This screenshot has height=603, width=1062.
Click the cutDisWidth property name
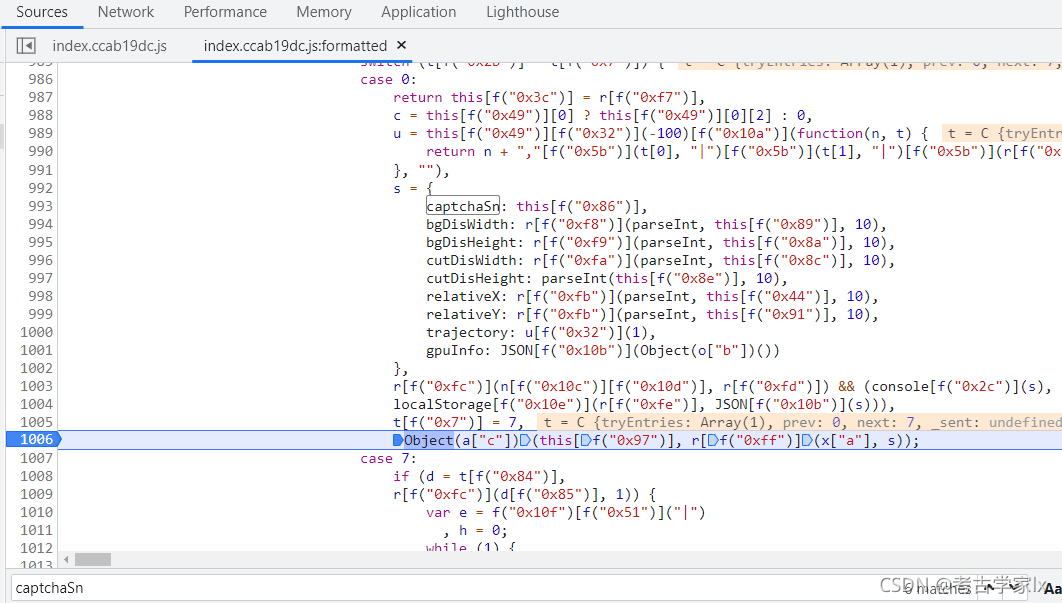471,260
